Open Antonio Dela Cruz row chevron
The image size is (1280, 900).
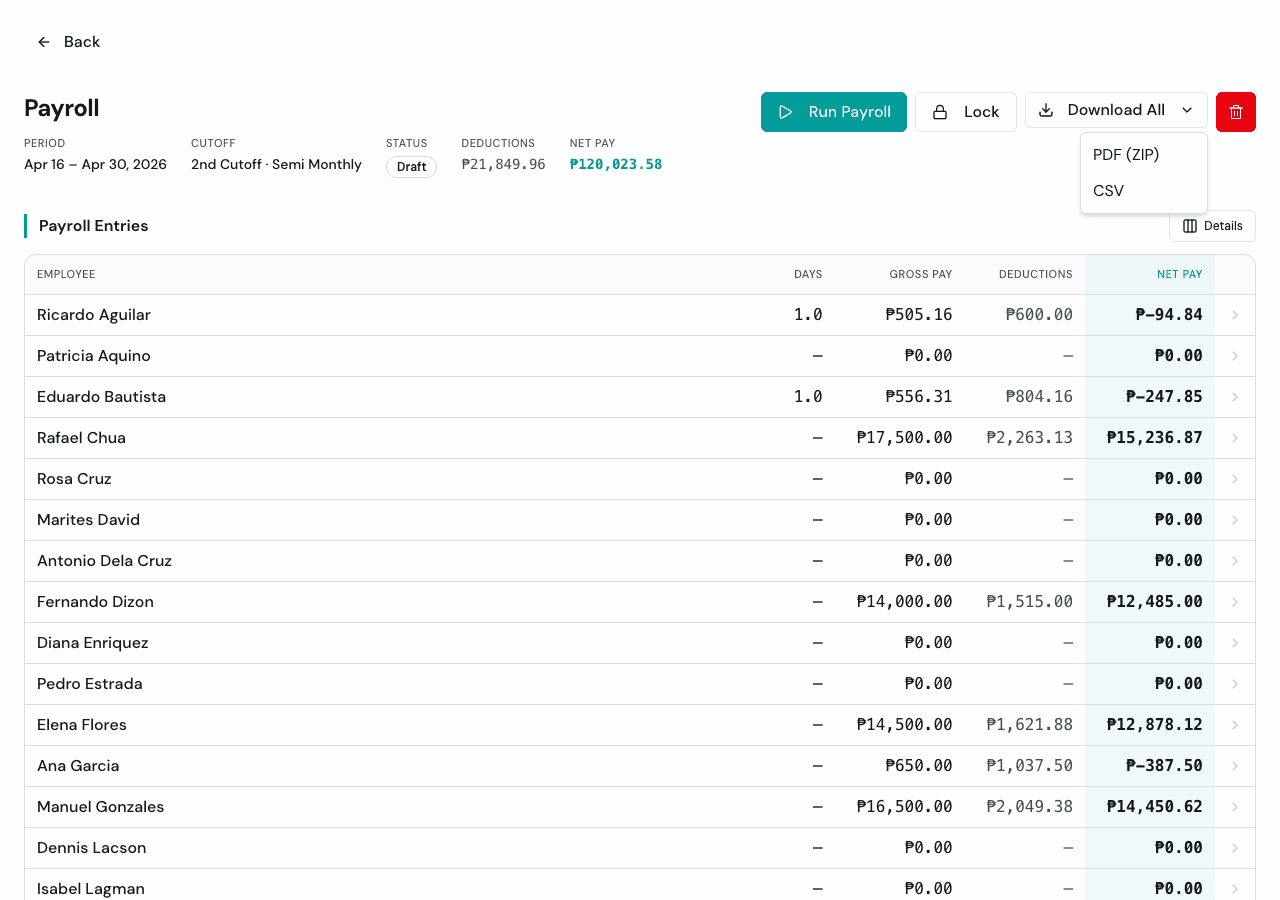(x=1235, y=561)
